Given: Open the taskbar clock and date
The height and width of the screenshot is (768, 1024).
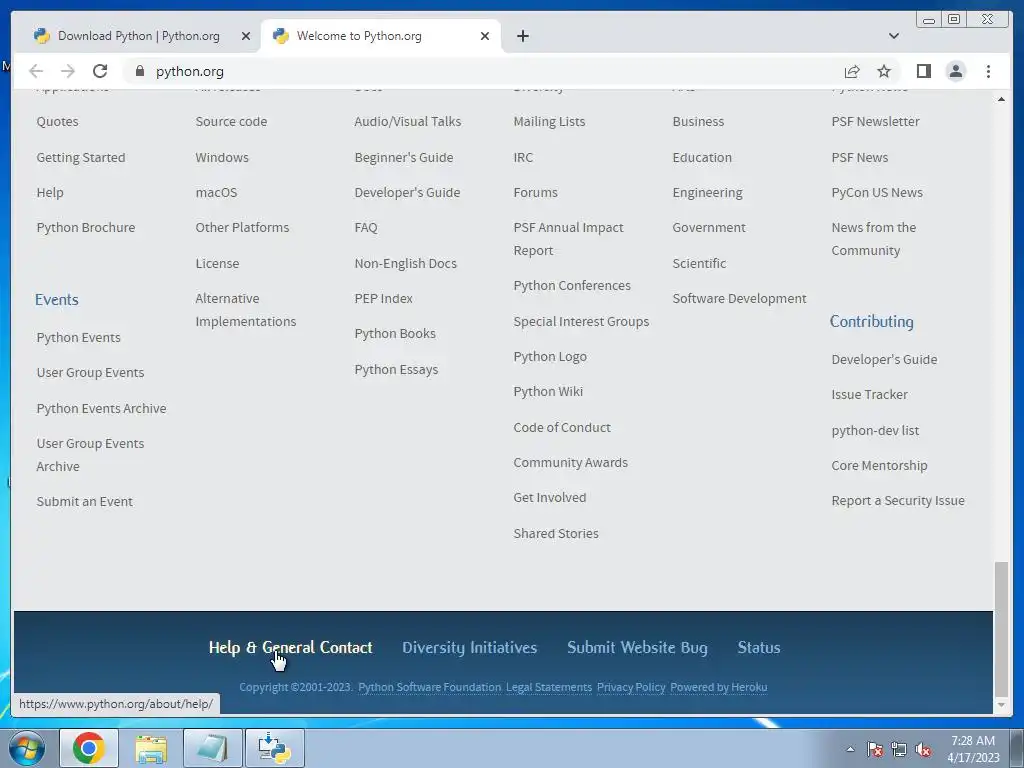Looking at the screenshot, I should coord(973,749).
